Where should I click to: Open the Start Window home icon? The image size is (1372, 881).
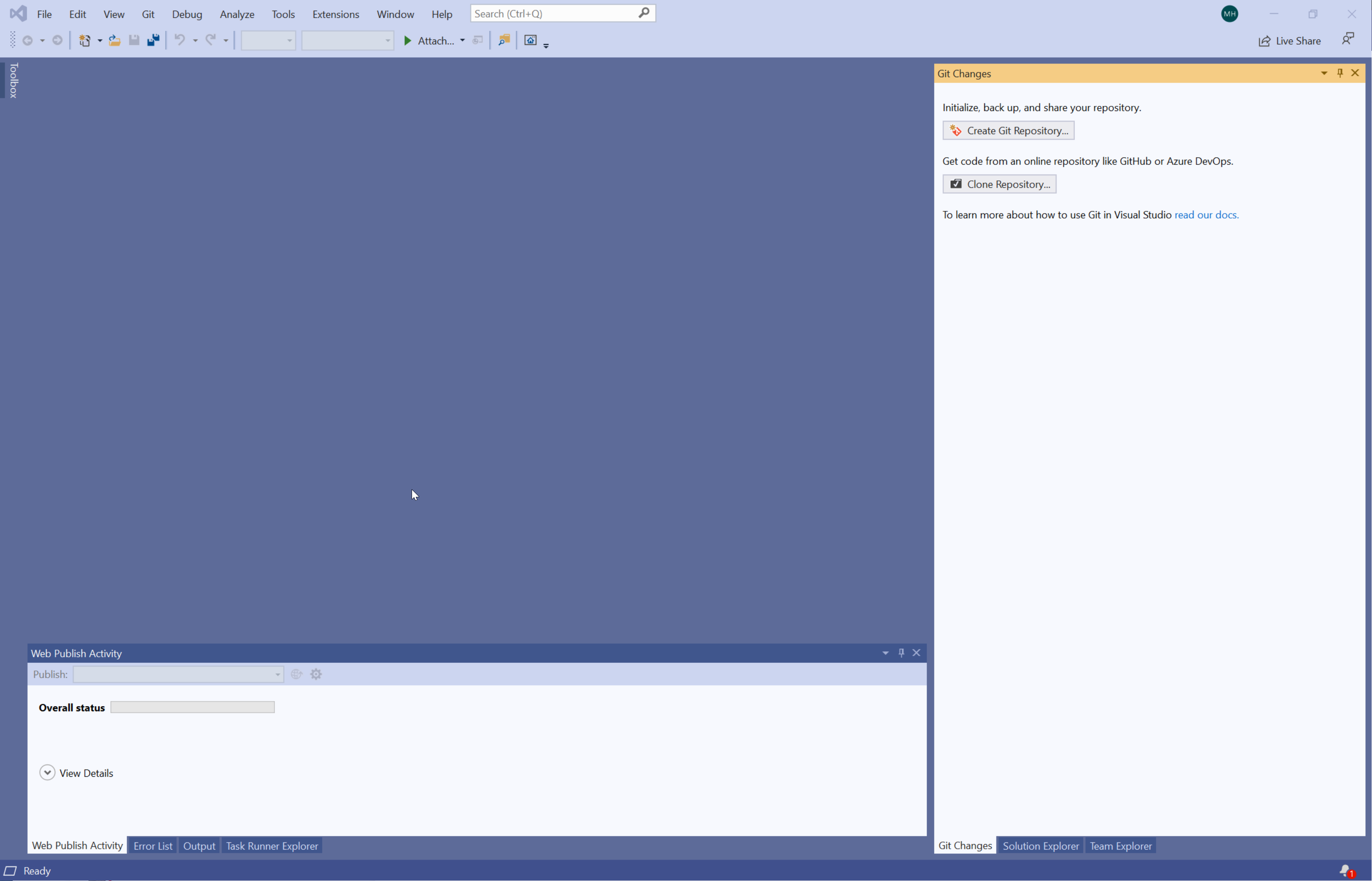(x=531, y=40)
